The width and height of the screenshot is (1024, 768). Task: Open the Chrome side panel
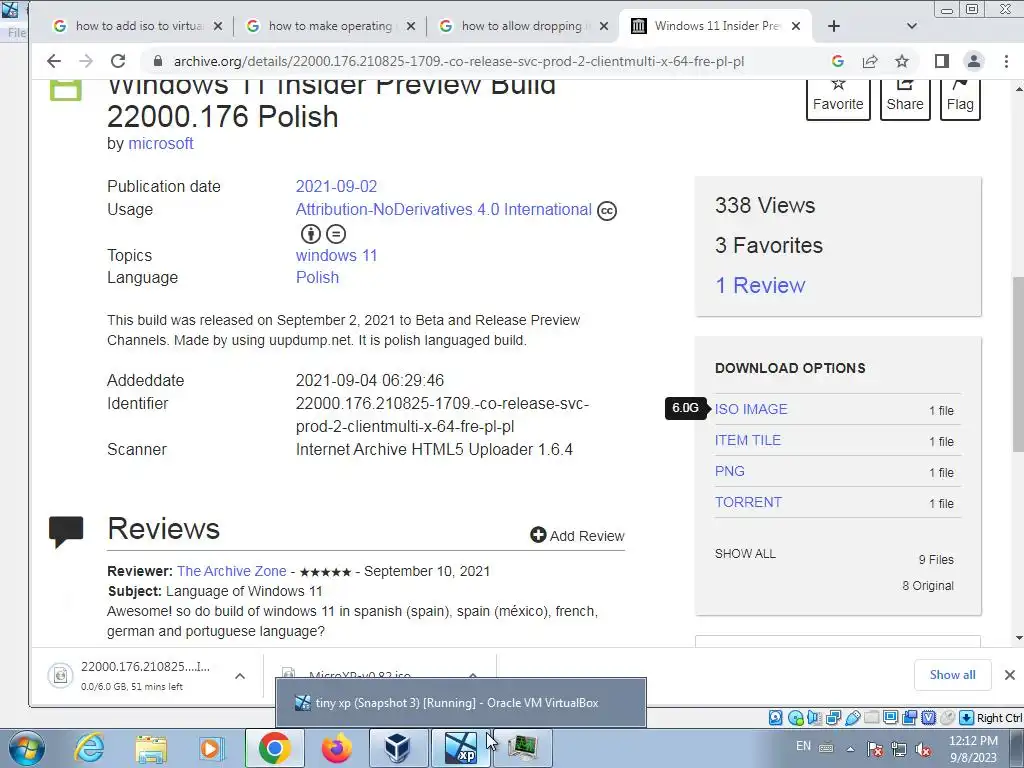click(x=941, y=61)
